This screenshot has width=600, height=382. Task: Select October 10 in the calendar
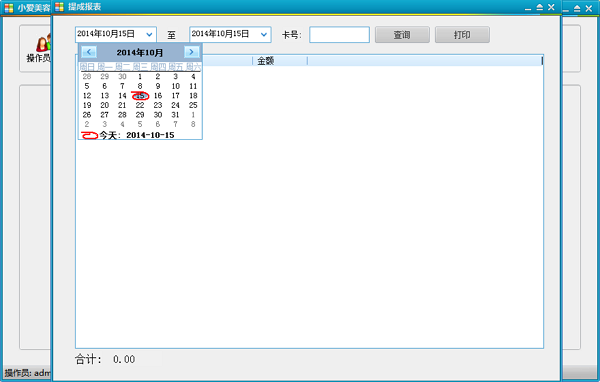point(175,86)
